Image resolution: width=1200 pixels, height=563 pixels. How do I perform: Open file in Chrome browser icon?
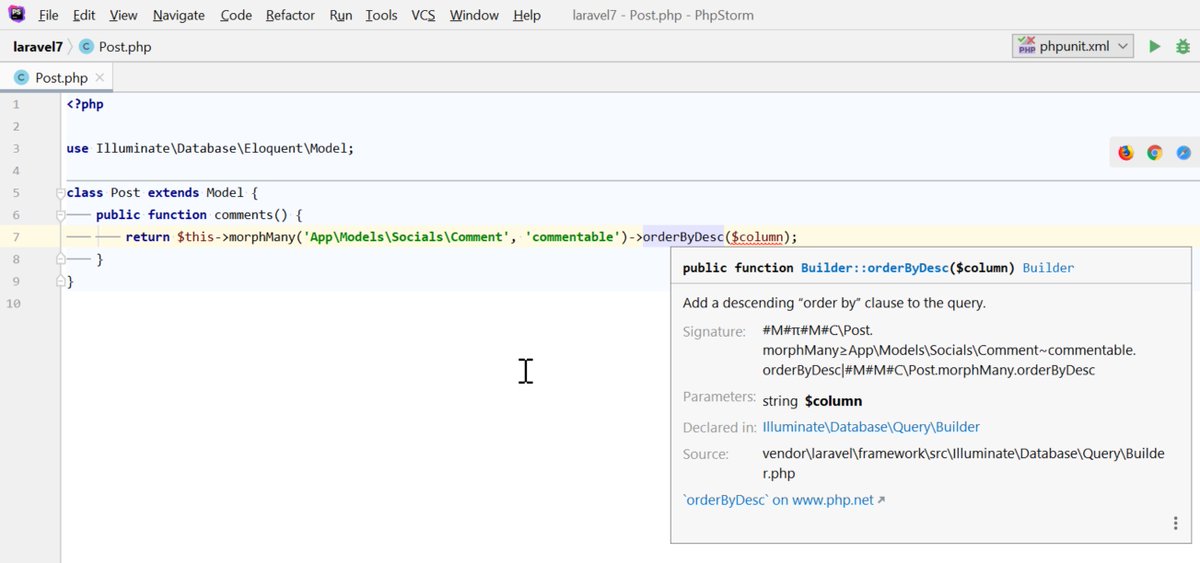point(1155,153)
